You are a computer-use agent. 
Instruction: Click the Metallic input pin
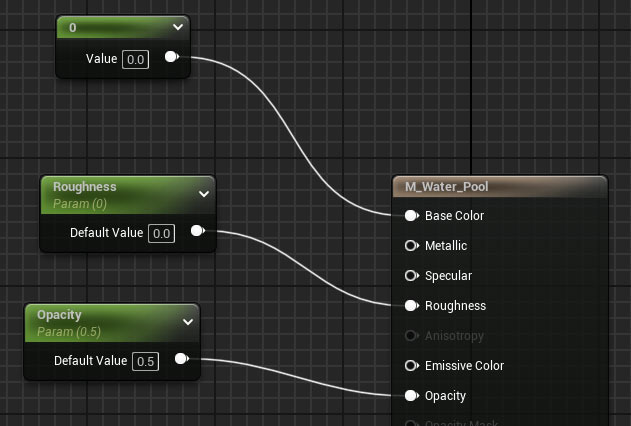(x=411, y=246)
